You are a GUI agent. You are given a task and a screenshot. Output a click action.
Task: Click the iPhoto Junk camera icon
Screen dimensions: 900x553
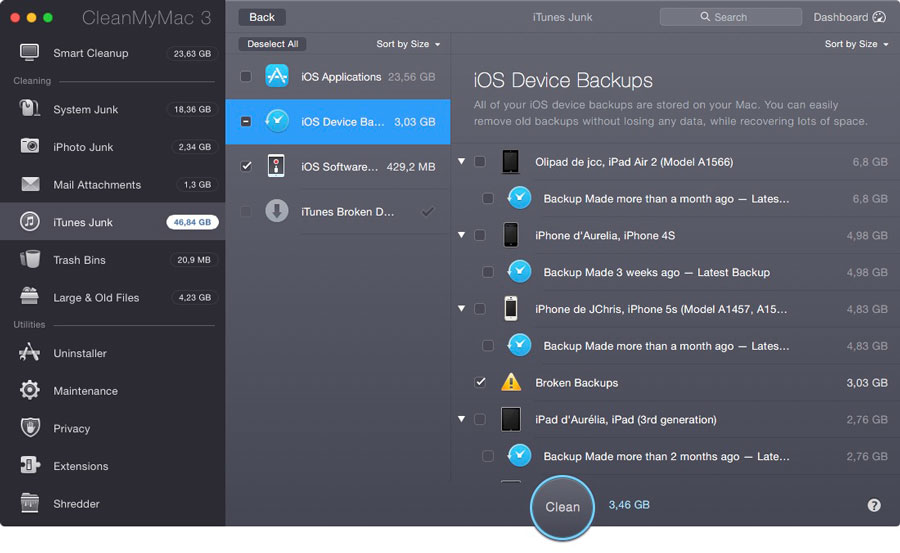click(30, 146)
